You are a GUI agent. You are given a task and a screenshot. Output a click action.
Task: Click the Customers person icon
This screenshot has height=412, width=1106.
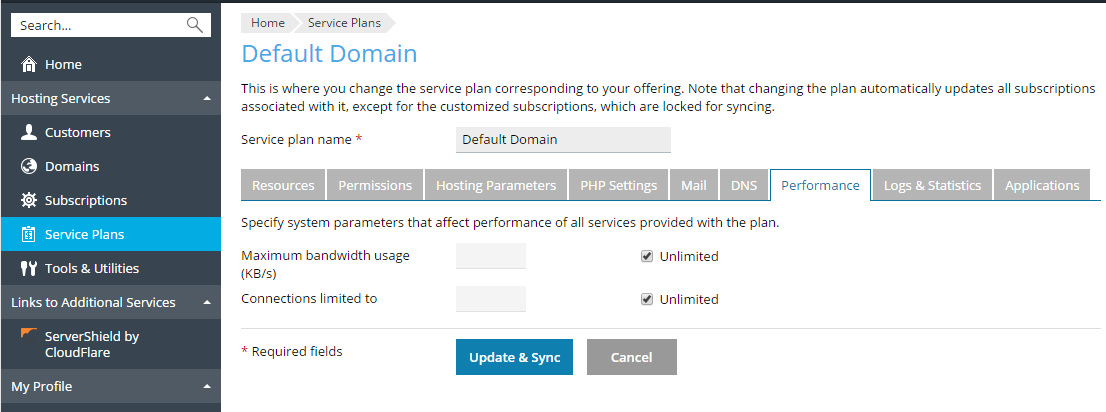coord(29,133)
